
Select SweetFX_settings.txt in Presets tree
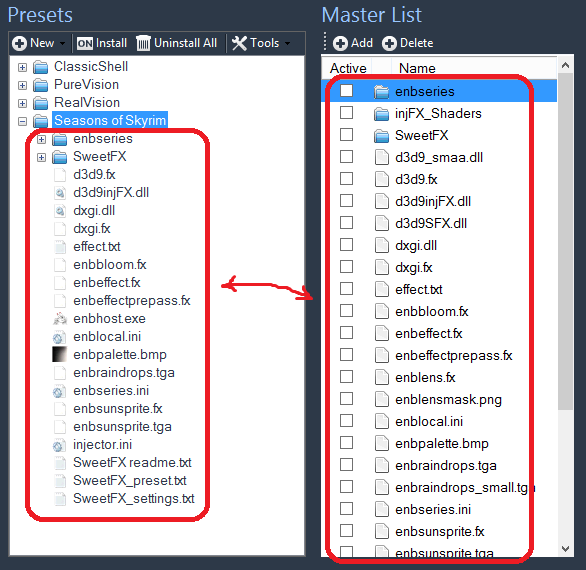click(x=134, y=499)
